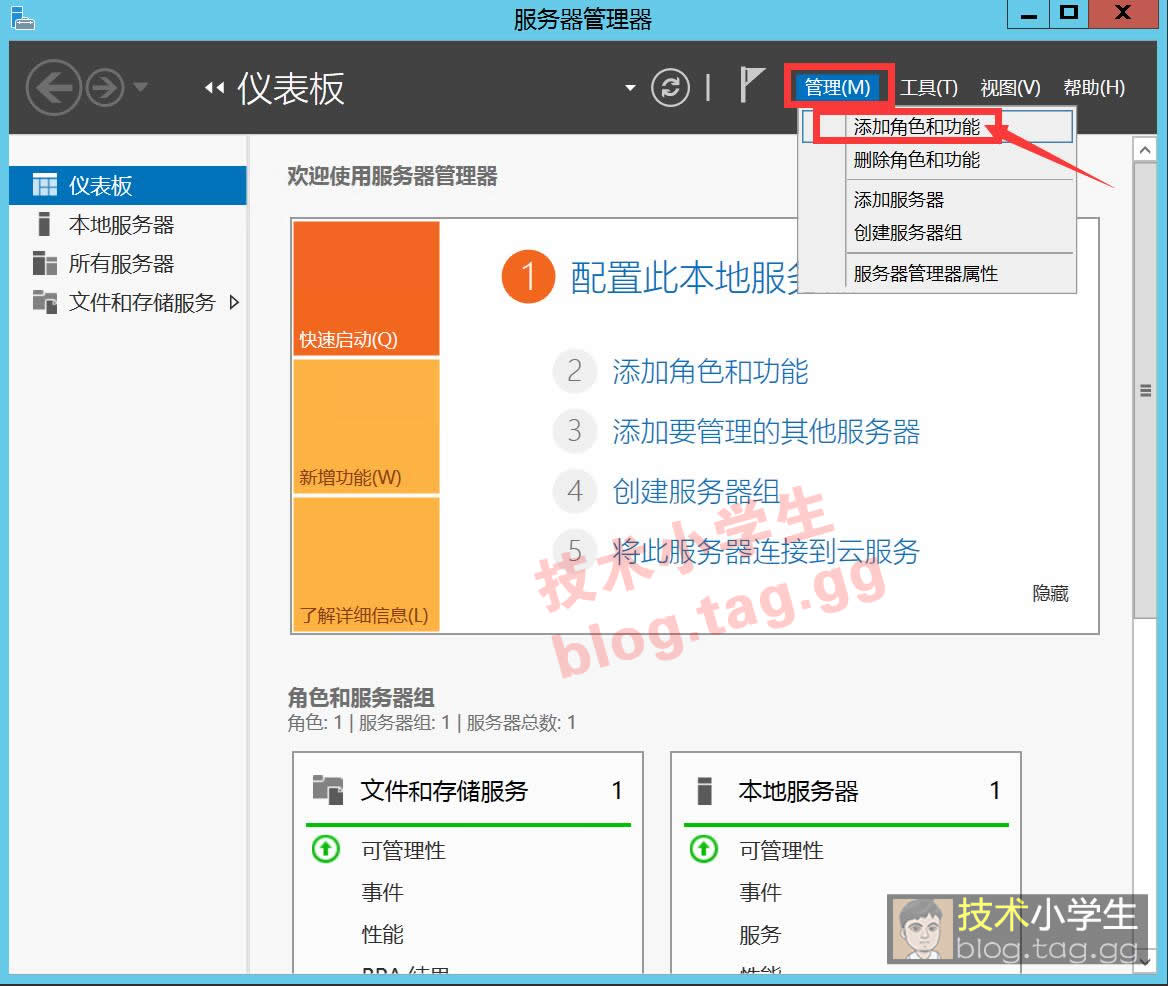Screen dimensions: 1168x986
Task: Choose 删除角色和功能 from the menu
Action: coord(916,160)
